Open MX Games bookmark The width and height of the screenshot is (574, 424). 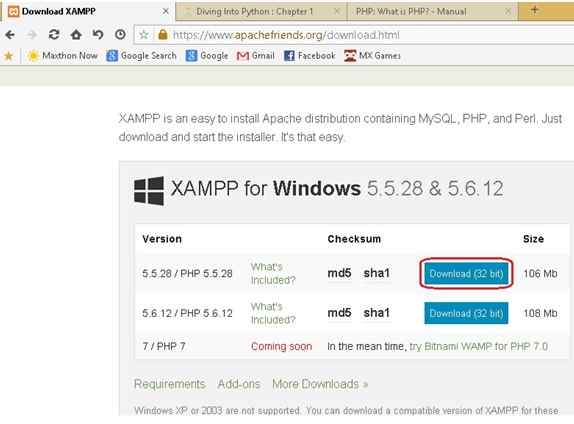(x=372, y=56)
